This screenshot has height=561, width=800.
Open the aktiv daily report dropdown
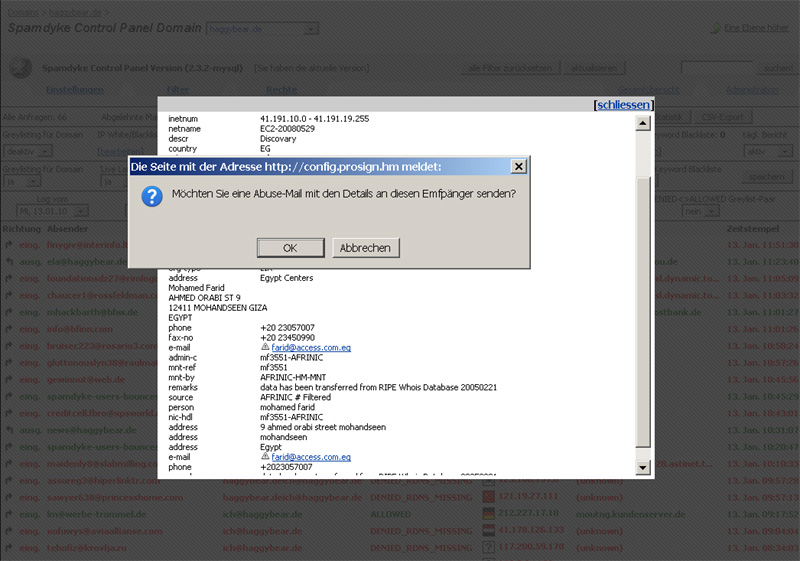[768, 151]
